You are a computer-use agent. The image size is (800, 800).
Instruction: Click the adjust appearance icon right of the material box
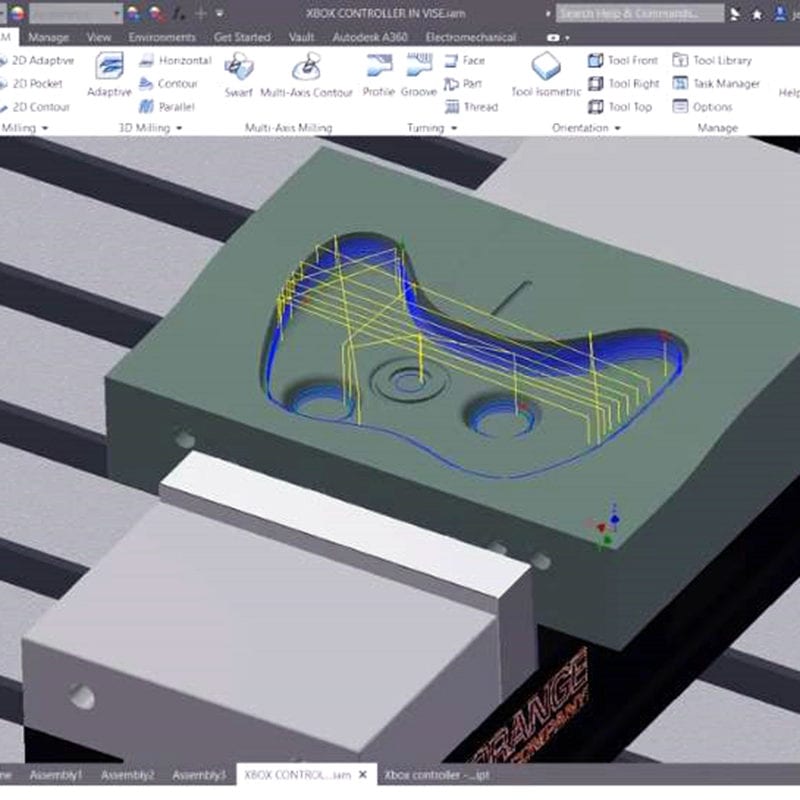coord(134,14)
